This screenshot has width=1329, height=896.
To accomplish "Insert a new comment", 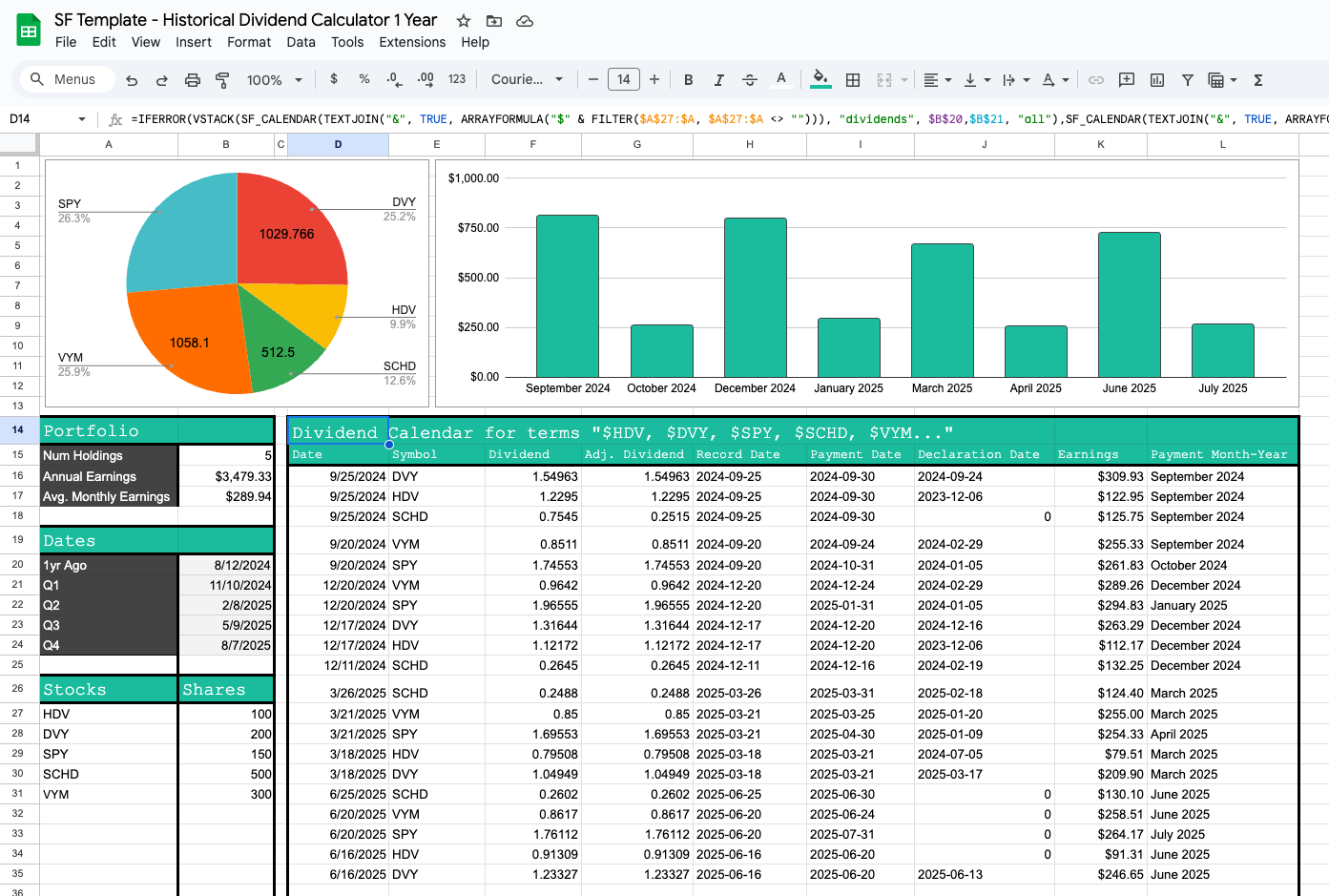I will [1127, 79].
